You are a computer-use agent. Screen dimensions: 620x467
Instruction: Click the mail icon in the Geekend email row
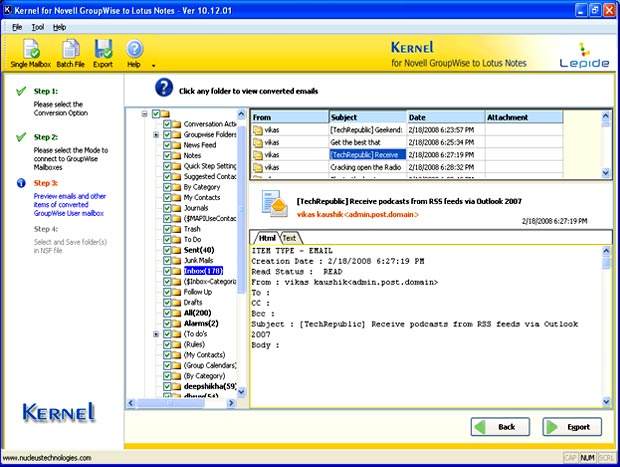(x=258, y=130)
